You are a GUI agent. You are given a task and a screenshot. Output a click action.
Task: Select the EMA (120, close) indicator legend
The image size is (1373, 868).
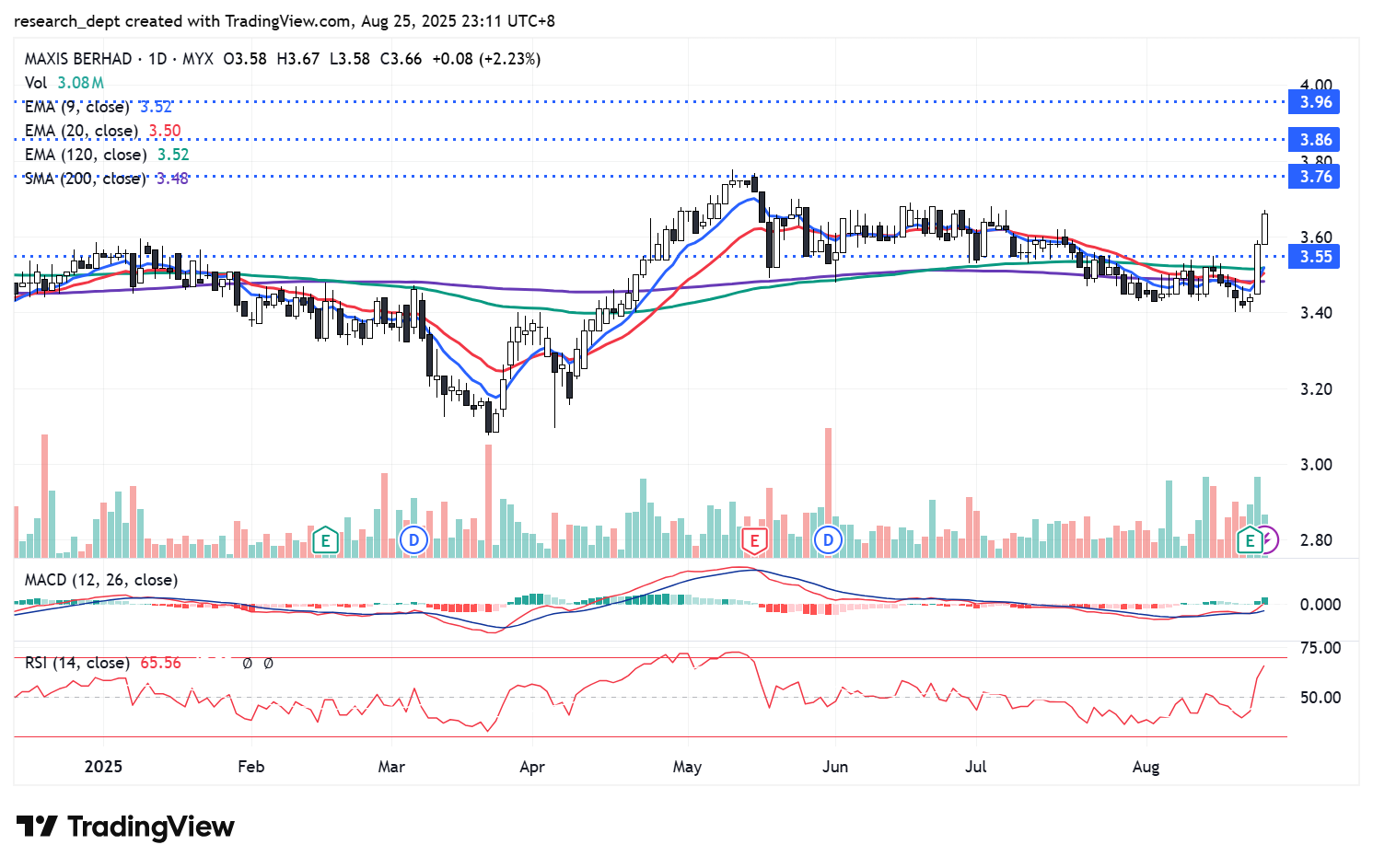pos(107,155)
